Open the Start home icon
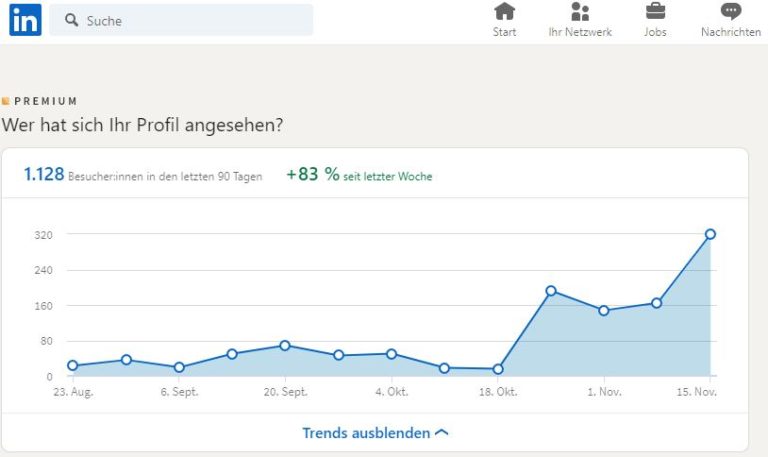 pos(505,12)
